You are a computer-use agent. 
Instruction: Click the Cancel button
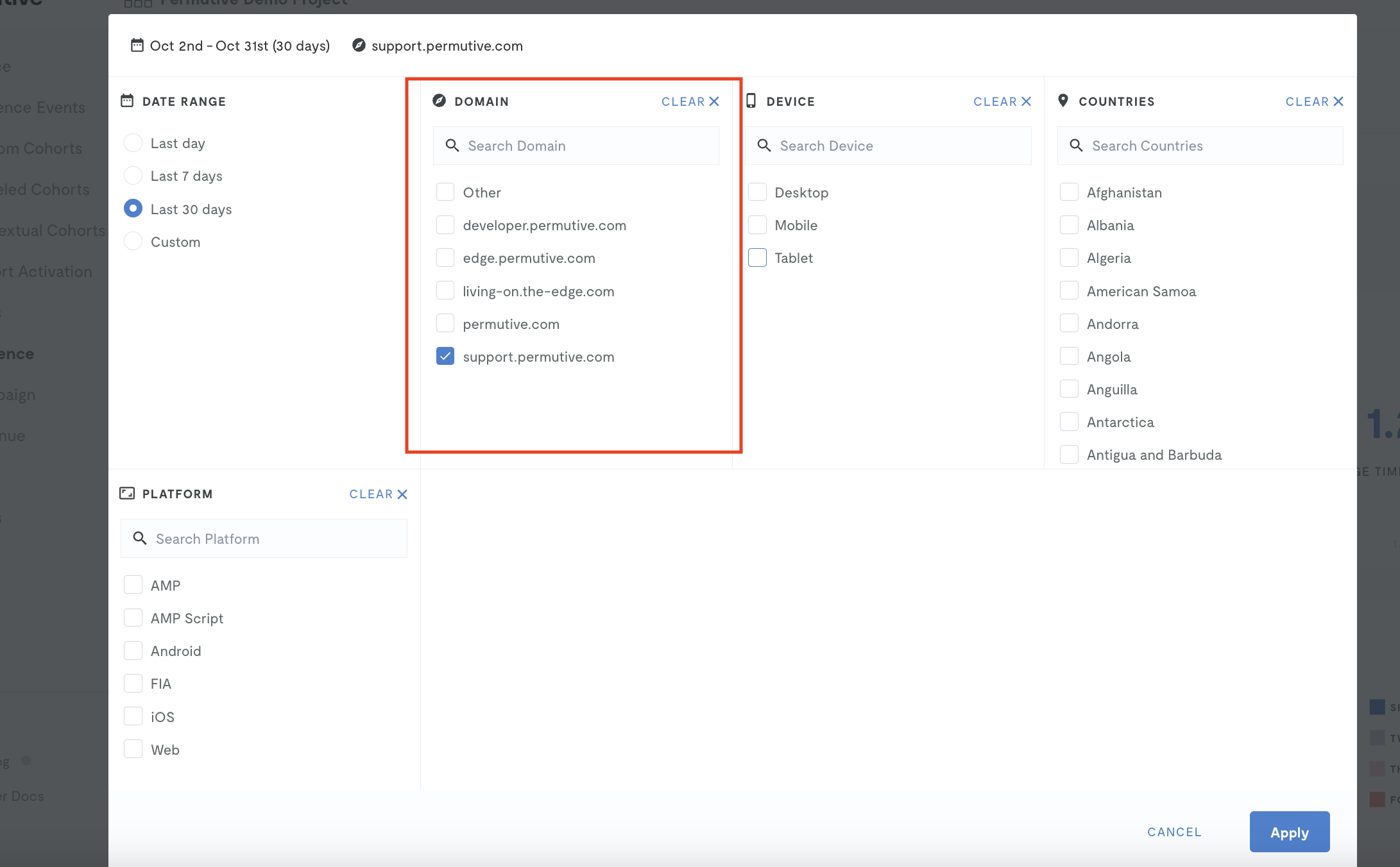click(x=1174, y=832)
